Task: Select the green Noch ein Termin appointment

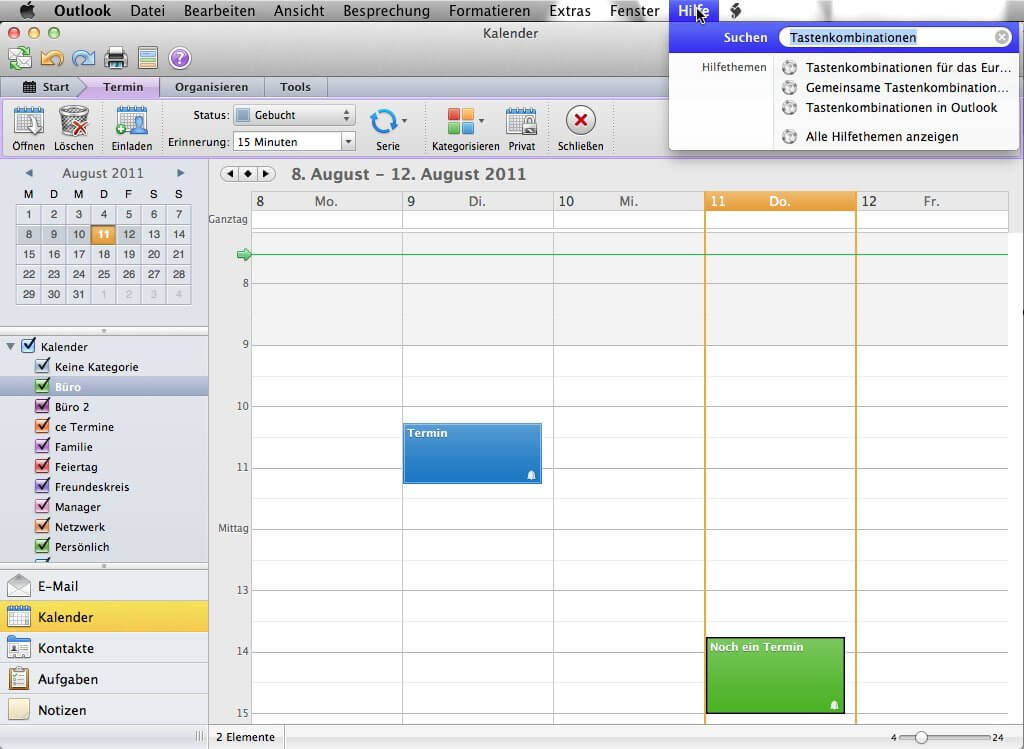Action: pos(775,675)
